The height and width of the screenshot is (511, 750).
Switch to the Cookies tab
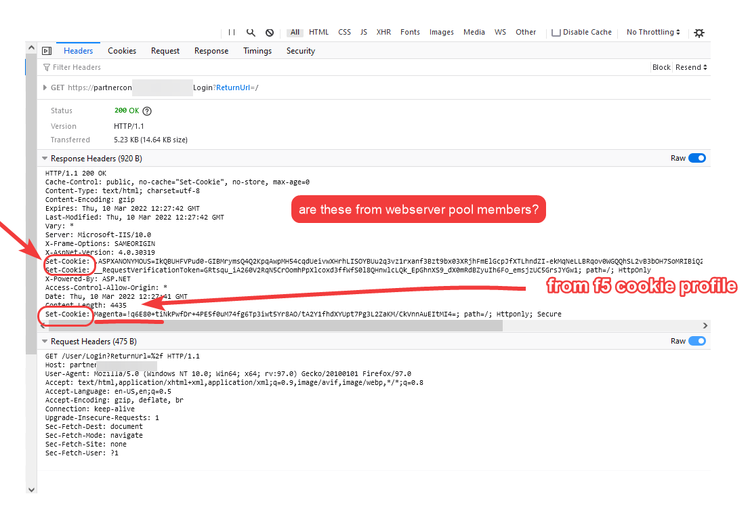click(122, 51)
